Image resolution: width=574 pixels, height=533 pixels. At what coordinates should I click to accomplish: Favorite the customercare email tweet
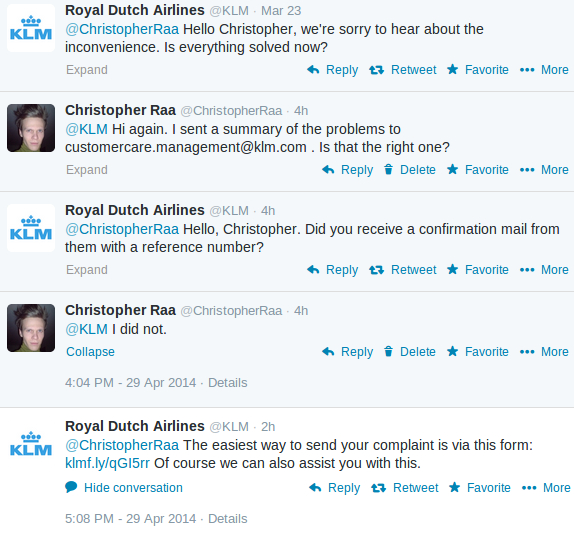(x=478, y=169)
